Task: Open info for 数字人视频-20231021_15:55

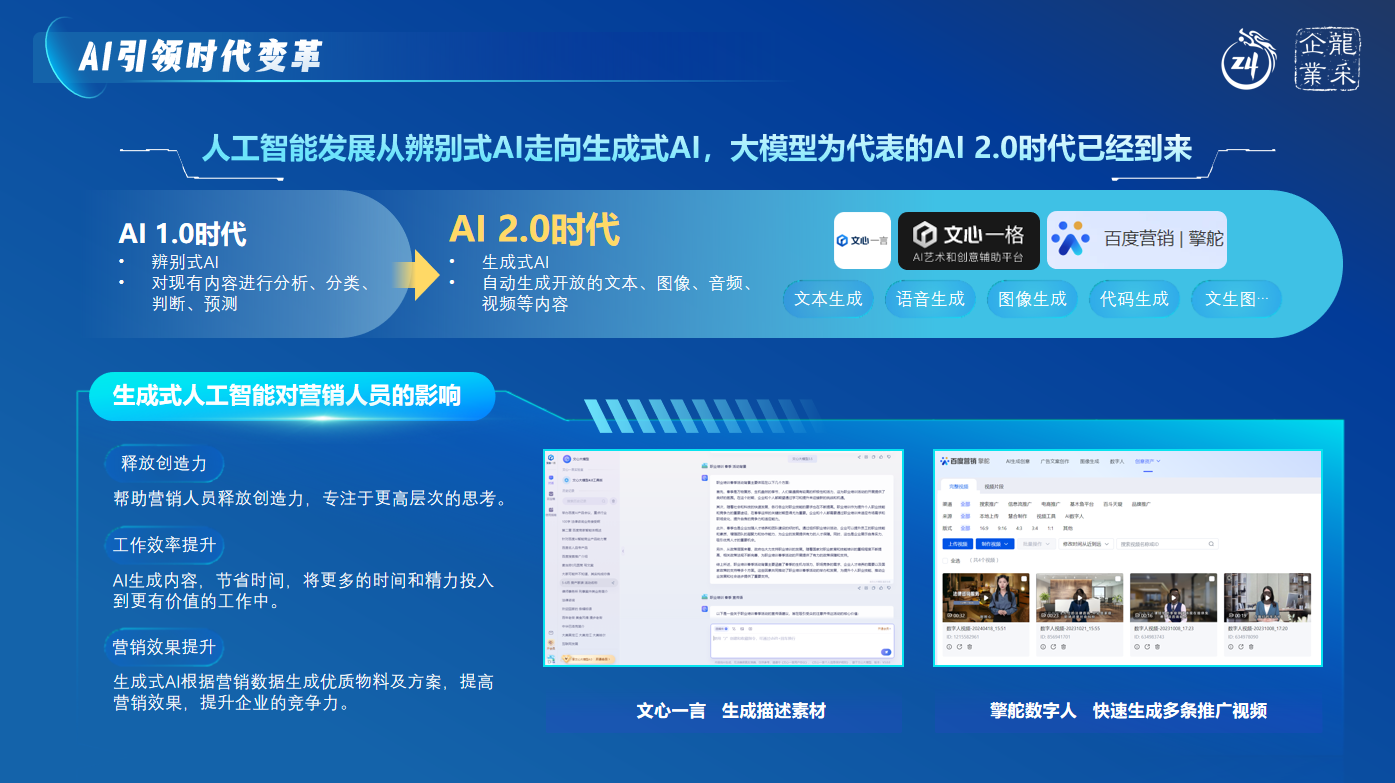Action: click(1043, 647)
